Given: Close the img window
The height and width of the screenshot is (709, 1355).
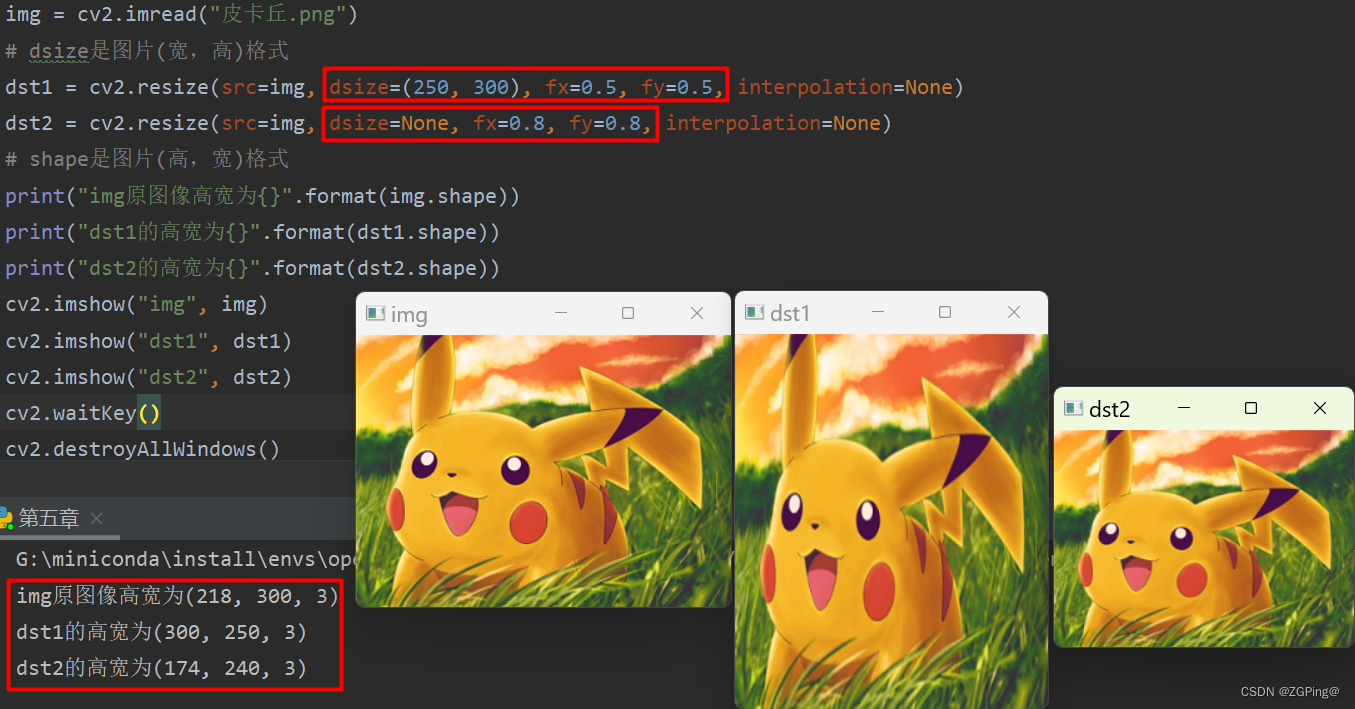Looking at the screenshot, I should (697, 313).
